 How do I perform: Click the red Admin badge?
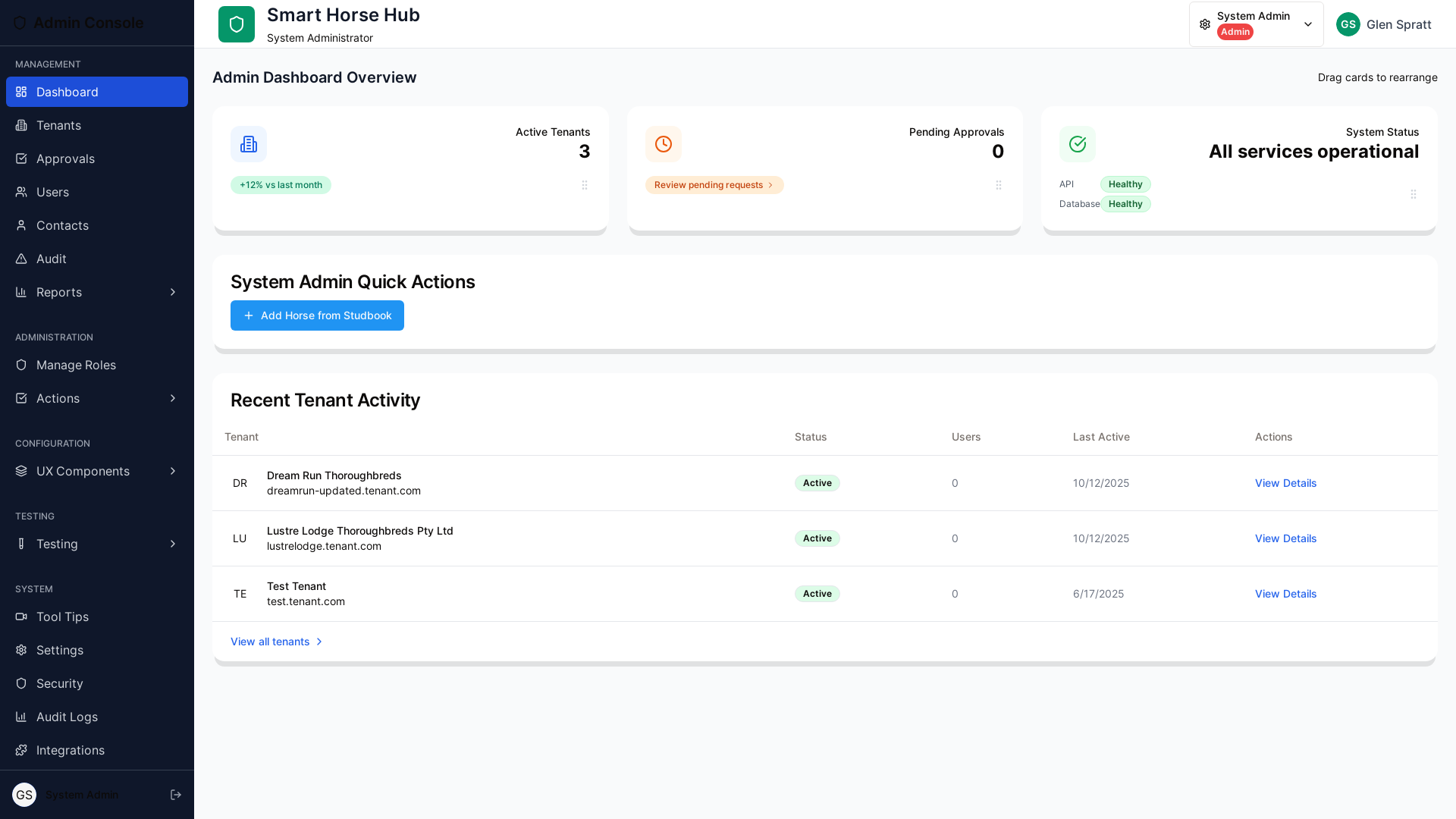point(1235,32)
